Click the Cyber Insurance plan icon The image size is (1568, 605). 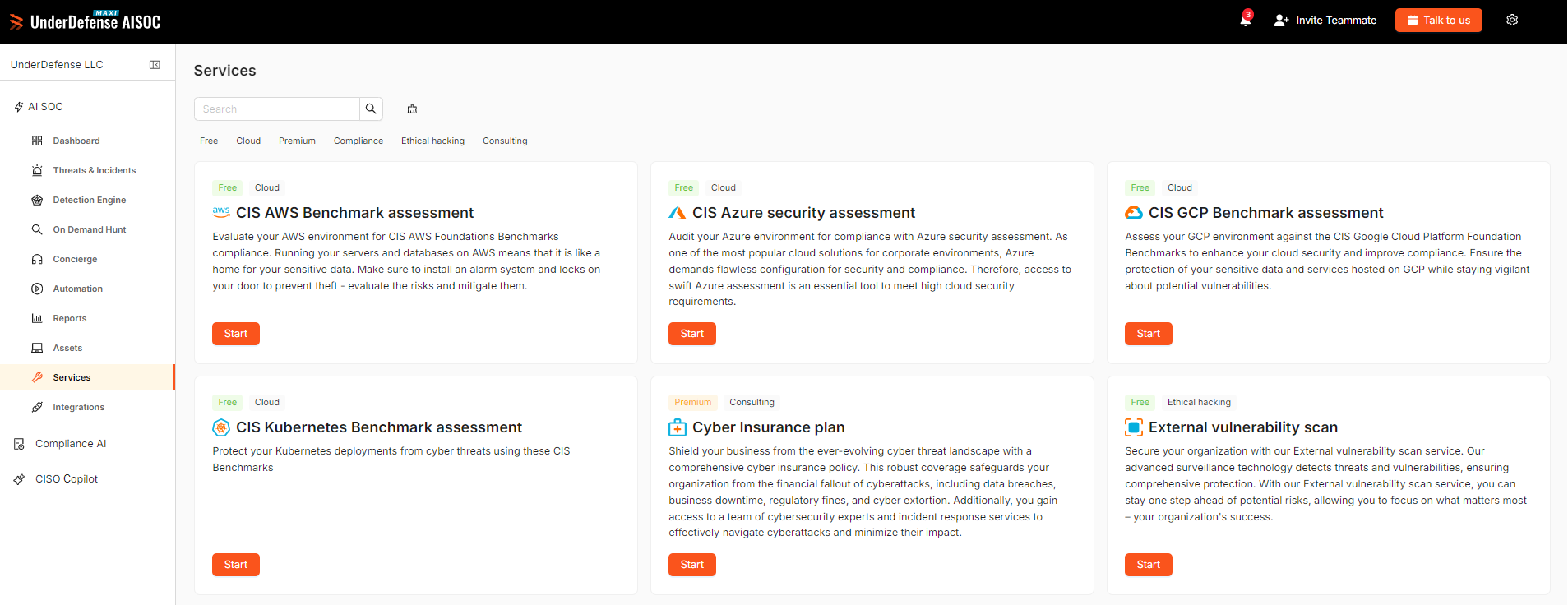click(x=678, y=427)
